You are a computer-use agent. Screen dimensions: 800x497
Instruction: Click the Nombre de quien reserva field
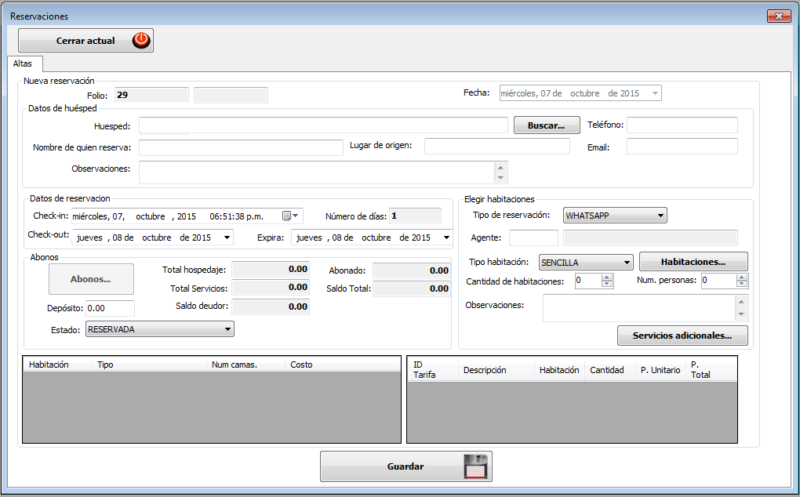(x=241, y=147)
